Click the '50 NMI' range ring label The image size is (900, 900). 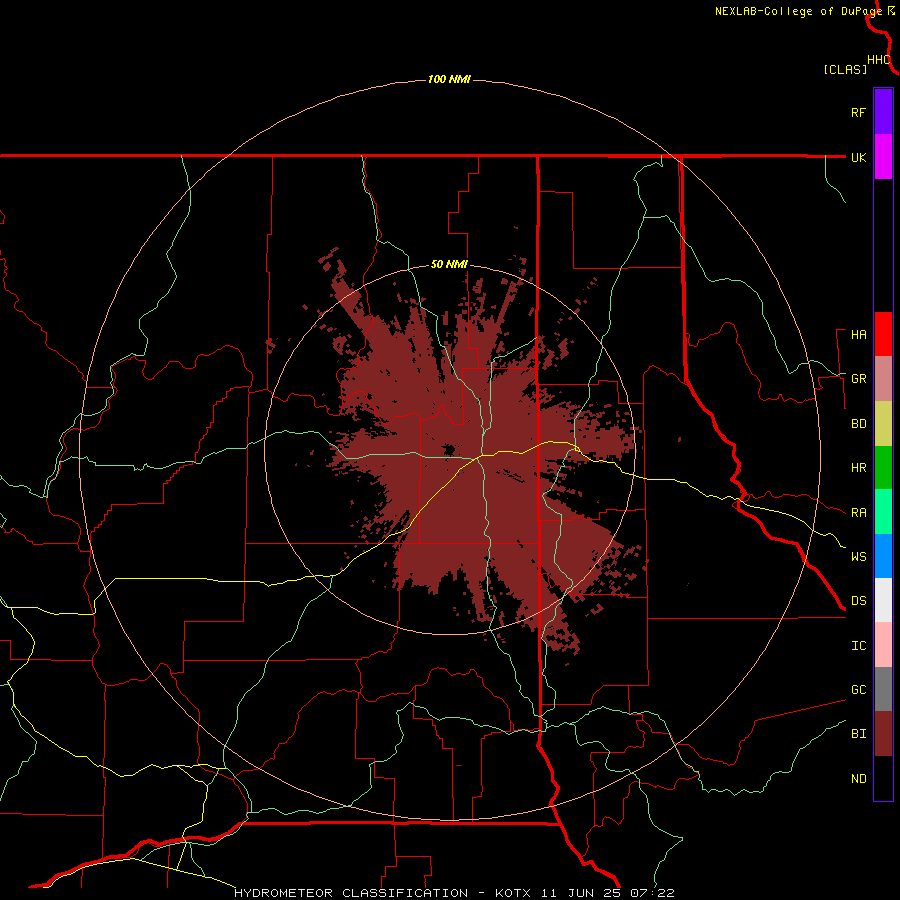[449, 265]
